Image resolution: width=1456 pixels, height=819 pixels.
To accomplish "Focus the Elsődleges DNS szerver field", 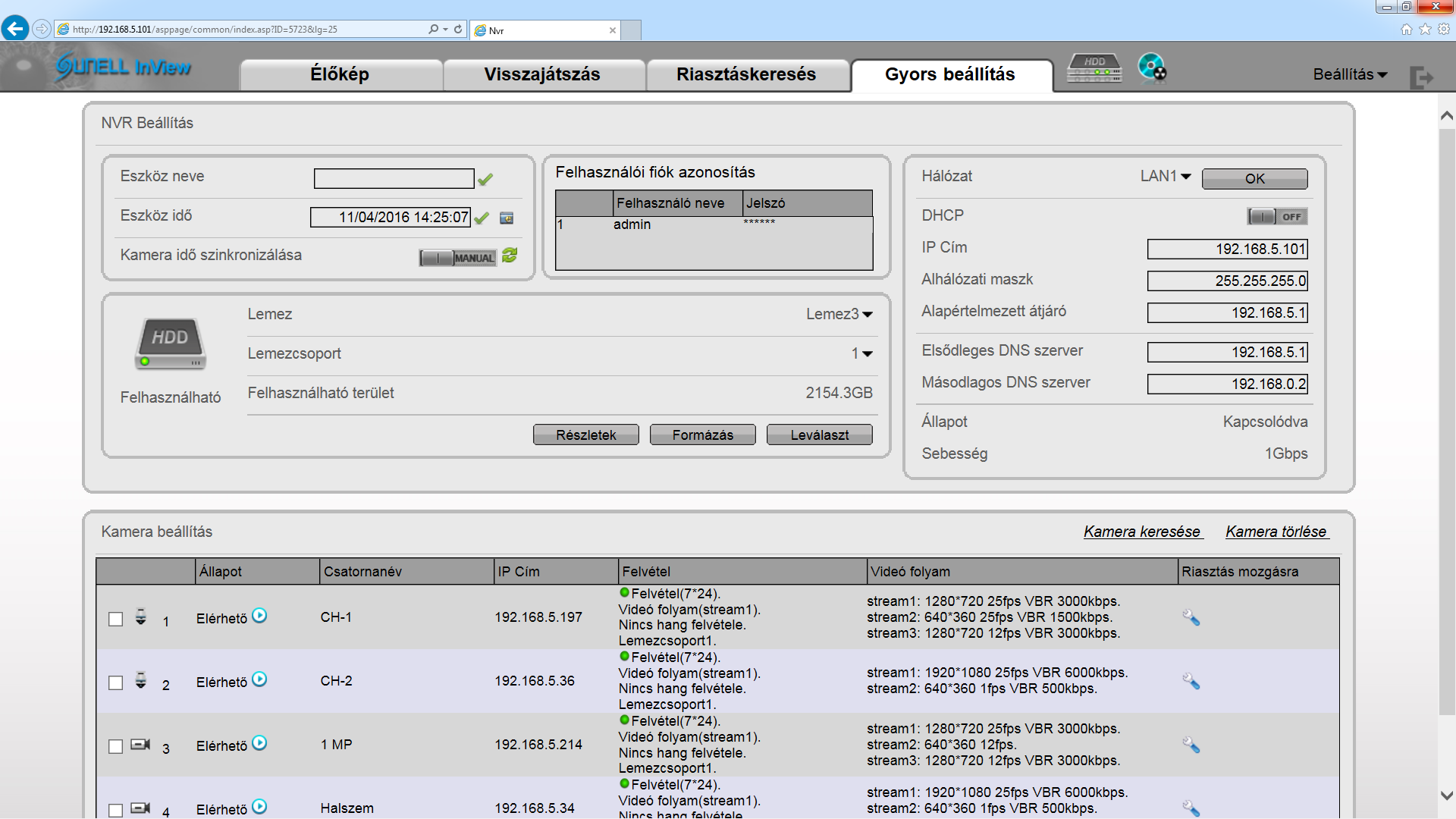I will coord(1228,352).
